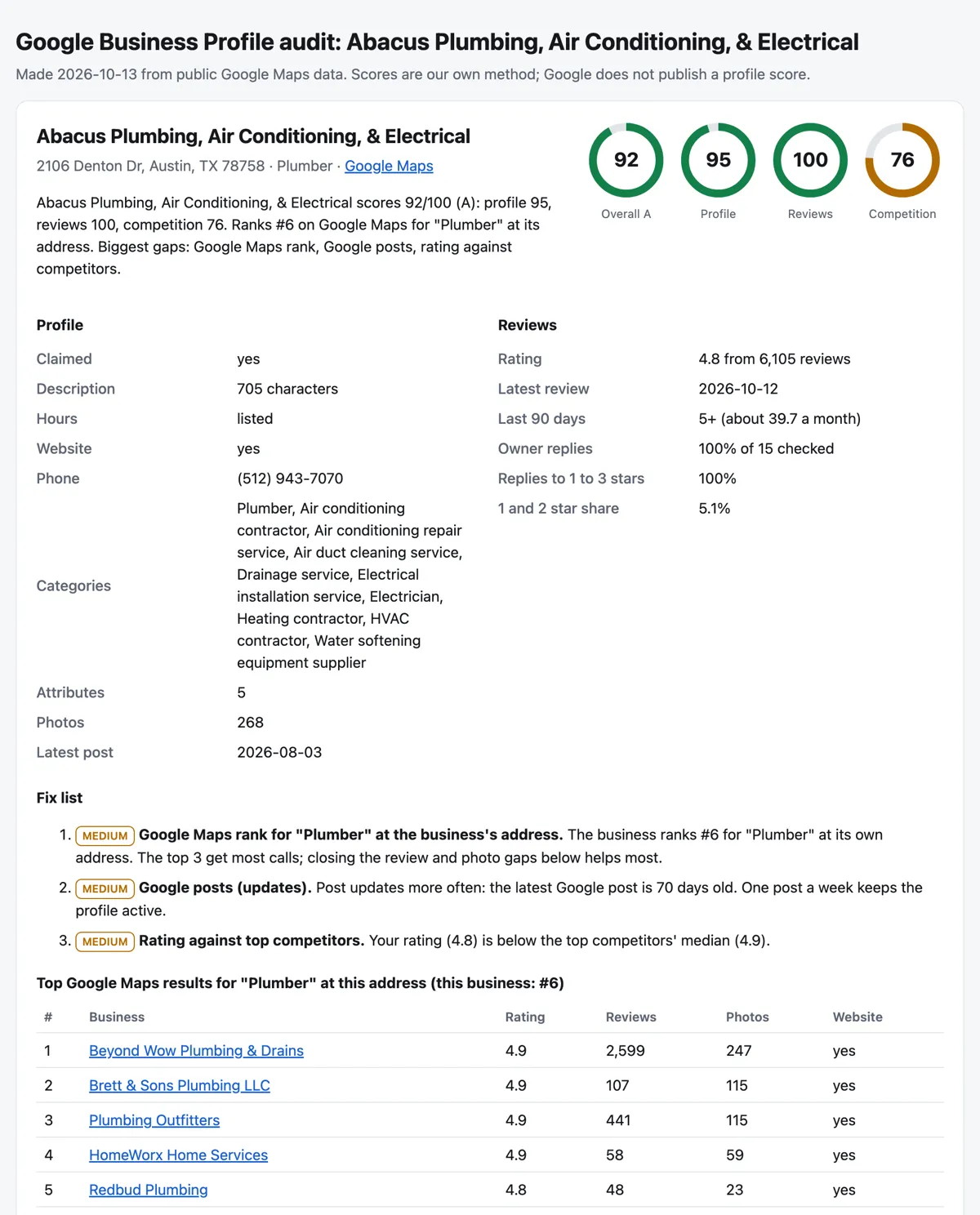Open the HomeWorx Home Services link

pos(178,1155)
